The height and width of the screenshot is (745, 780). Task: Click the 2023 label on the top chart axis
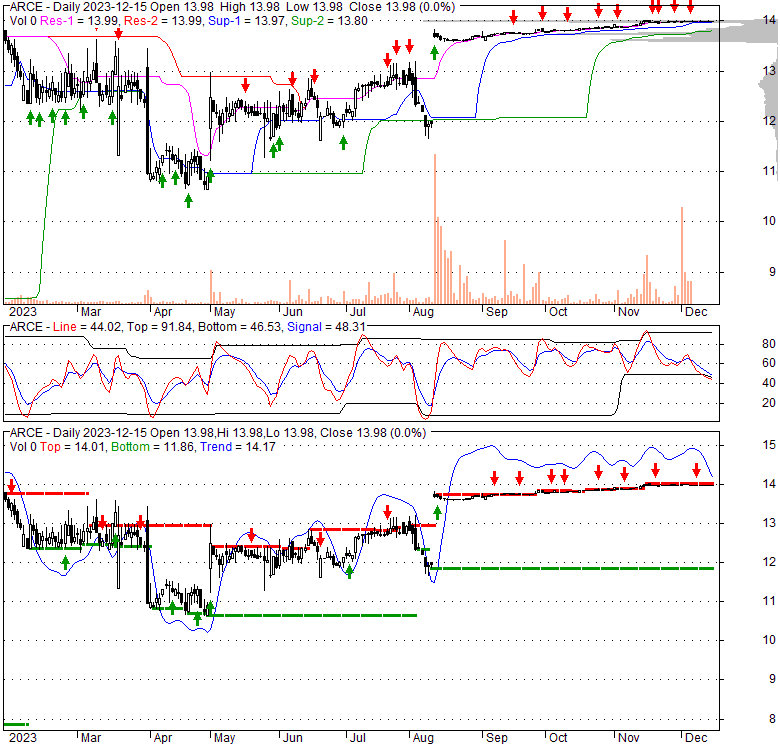click(x=23, y=312)
